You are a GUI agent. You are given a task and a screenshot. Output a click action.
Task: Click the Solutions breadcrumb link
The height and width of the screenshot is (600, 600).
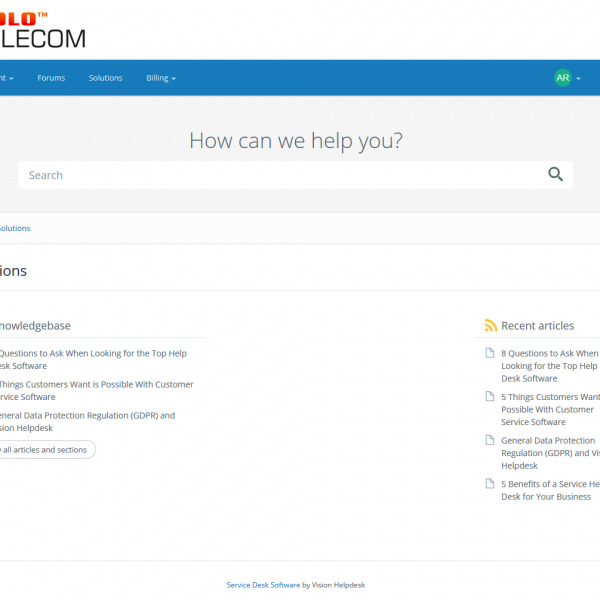click(14, 228)
